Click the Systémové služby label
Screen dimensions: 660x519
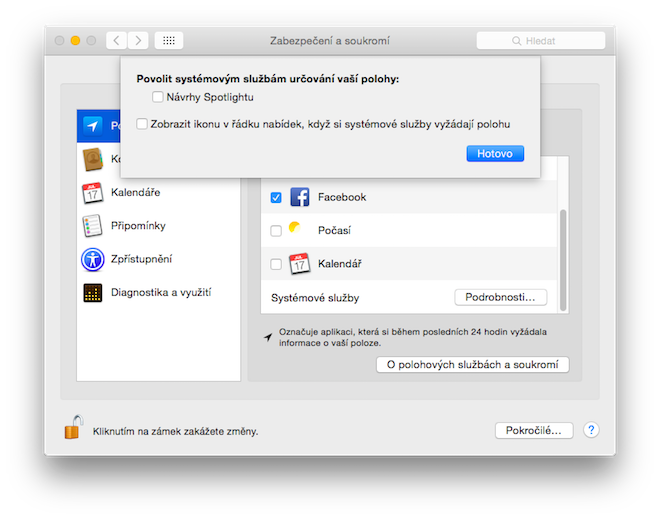pos(315,298)
